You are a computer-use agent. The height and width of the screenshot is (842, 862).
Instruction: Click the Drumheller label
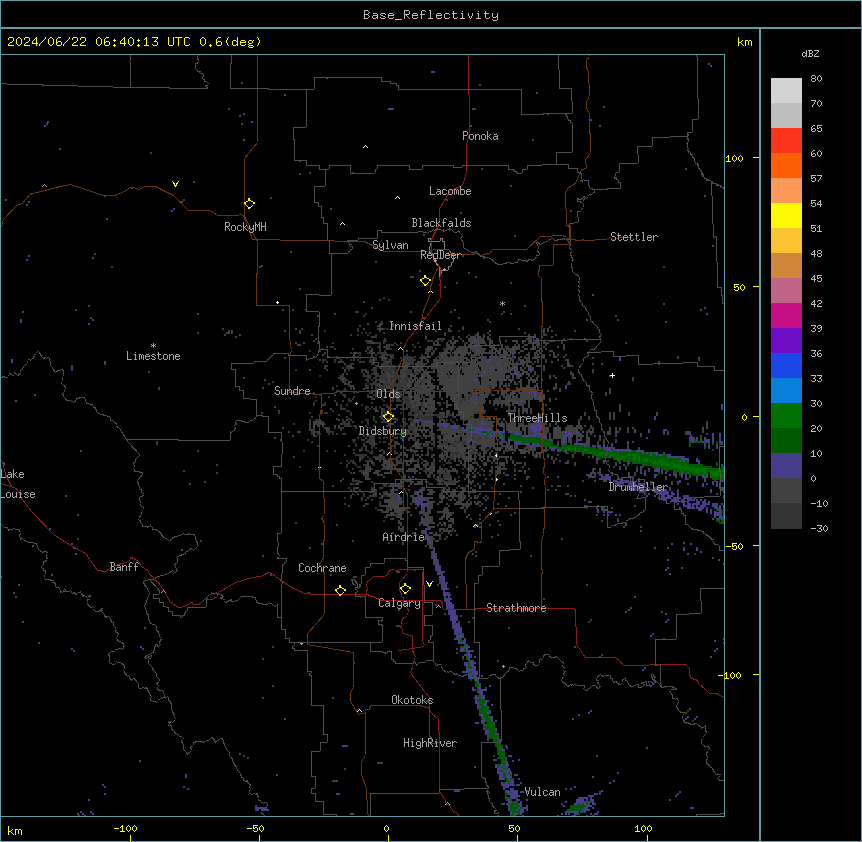click(x=638, y=487)
